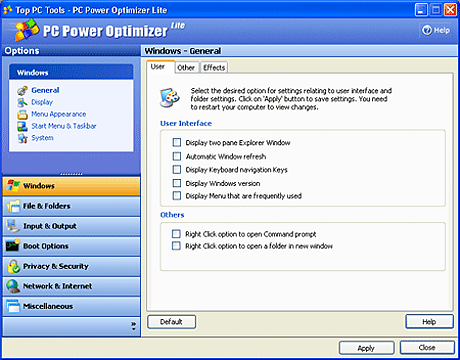Click the Network & Internet globe icon
The image size is (460, 360).
click(13, 286)
